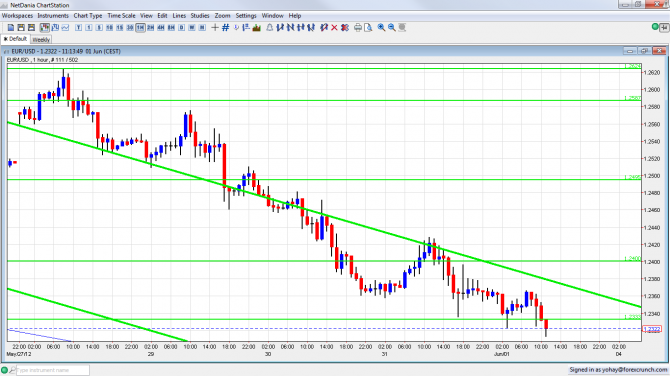
Task: Click the zoom out magnifier icon
Action: click(x=391, y=28)
